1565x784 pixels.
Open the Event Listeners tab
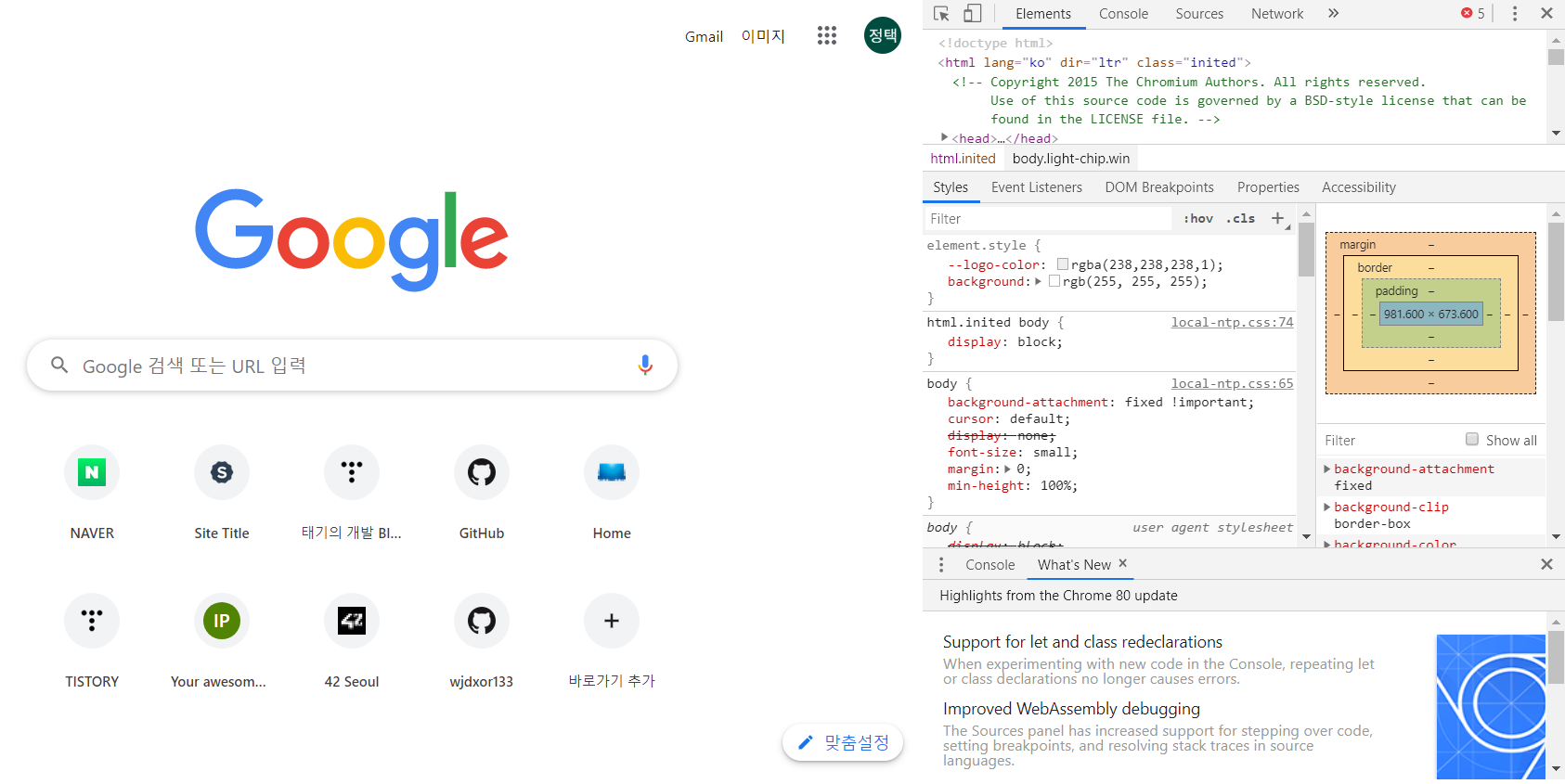point(1037,186)
